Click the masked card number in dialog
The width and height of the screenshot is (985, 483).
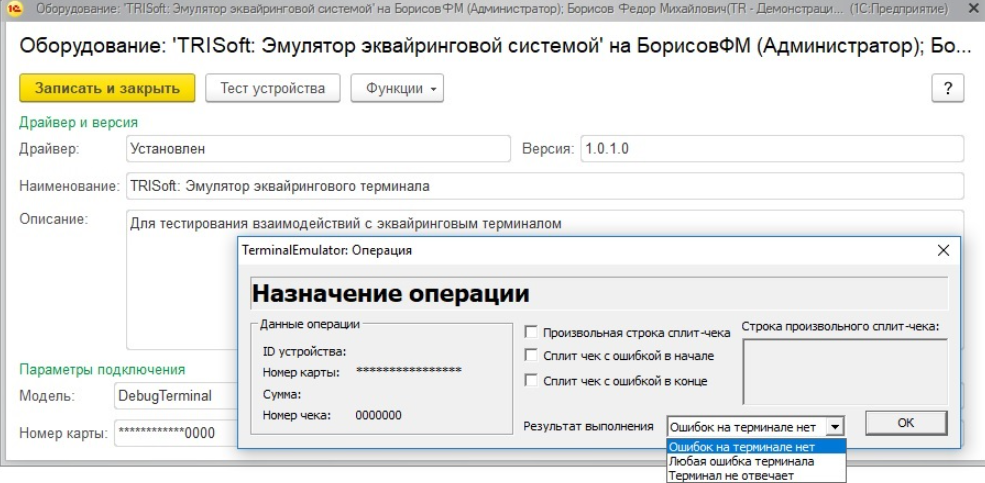point(409,371)
